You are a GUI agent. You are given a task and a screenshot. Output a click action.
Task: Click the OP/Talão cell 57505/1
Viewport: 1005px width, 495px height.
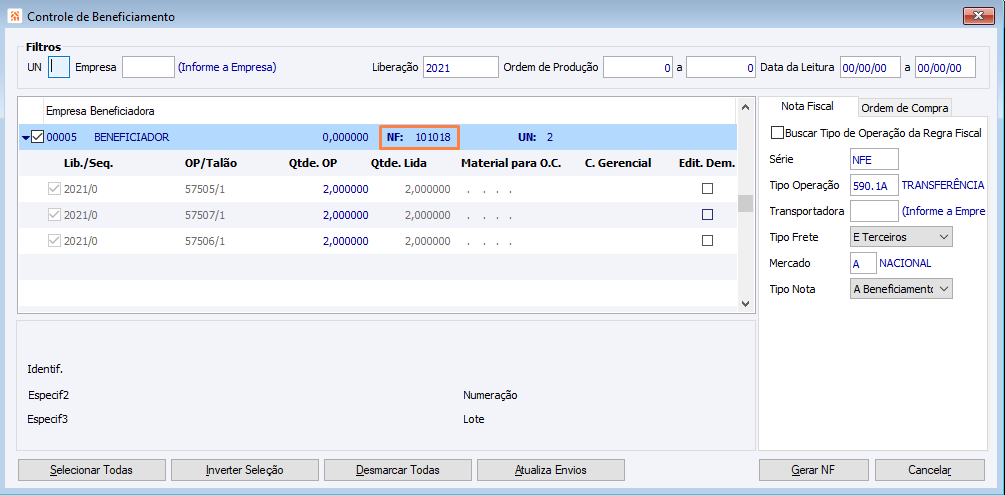tap(204, 189)
